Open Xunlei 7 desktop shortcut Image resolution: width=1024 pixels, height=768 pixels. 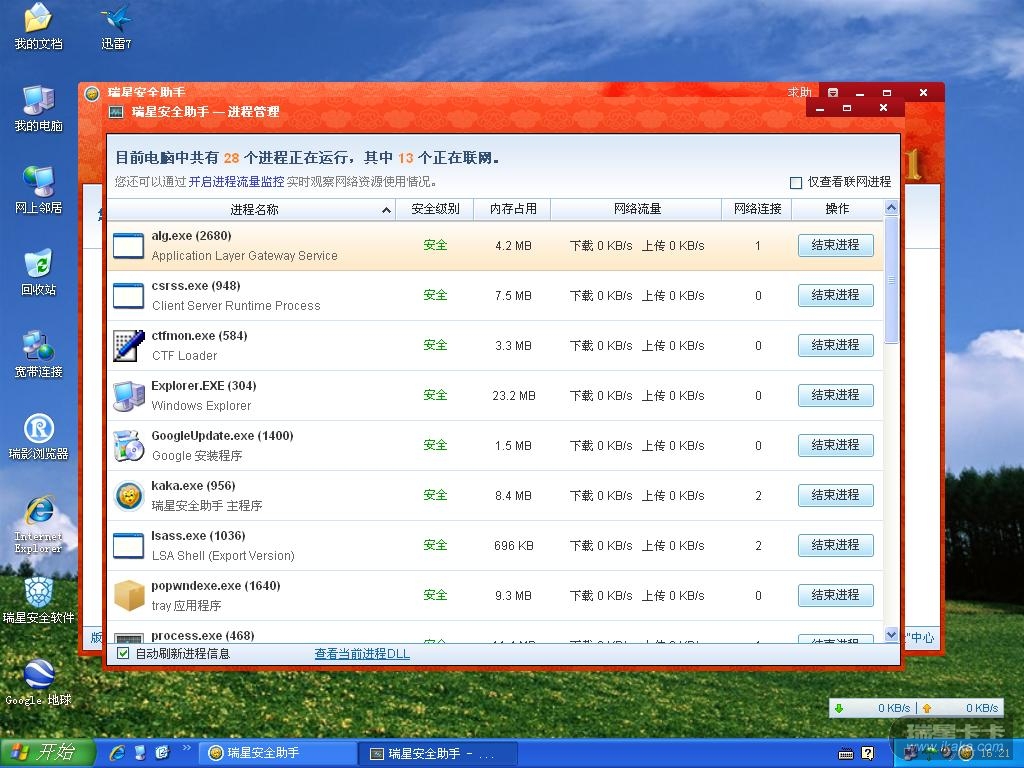click(116, 19)
